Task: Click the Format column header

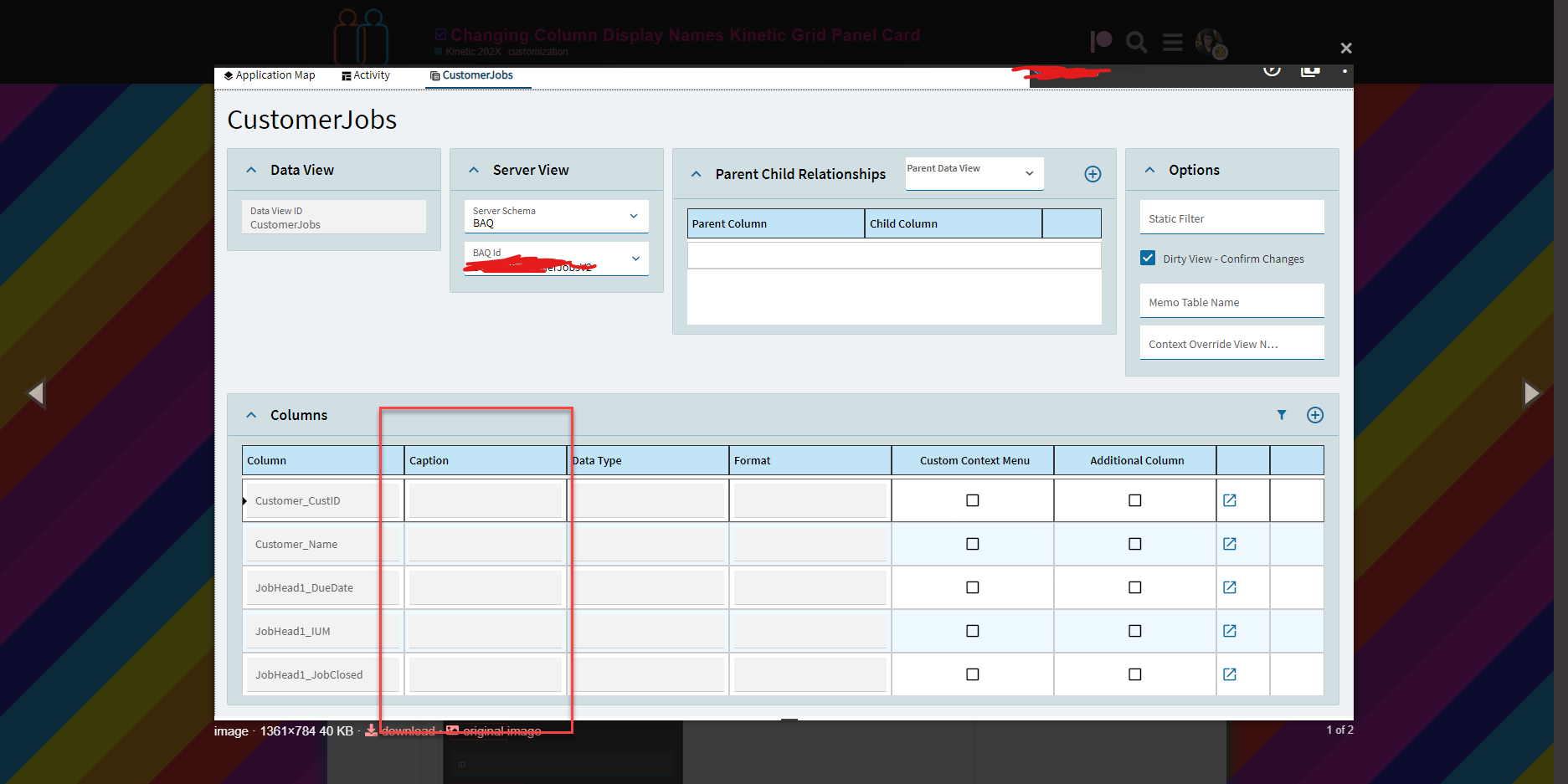Action: pyautogui.click(x=810, y=460)
